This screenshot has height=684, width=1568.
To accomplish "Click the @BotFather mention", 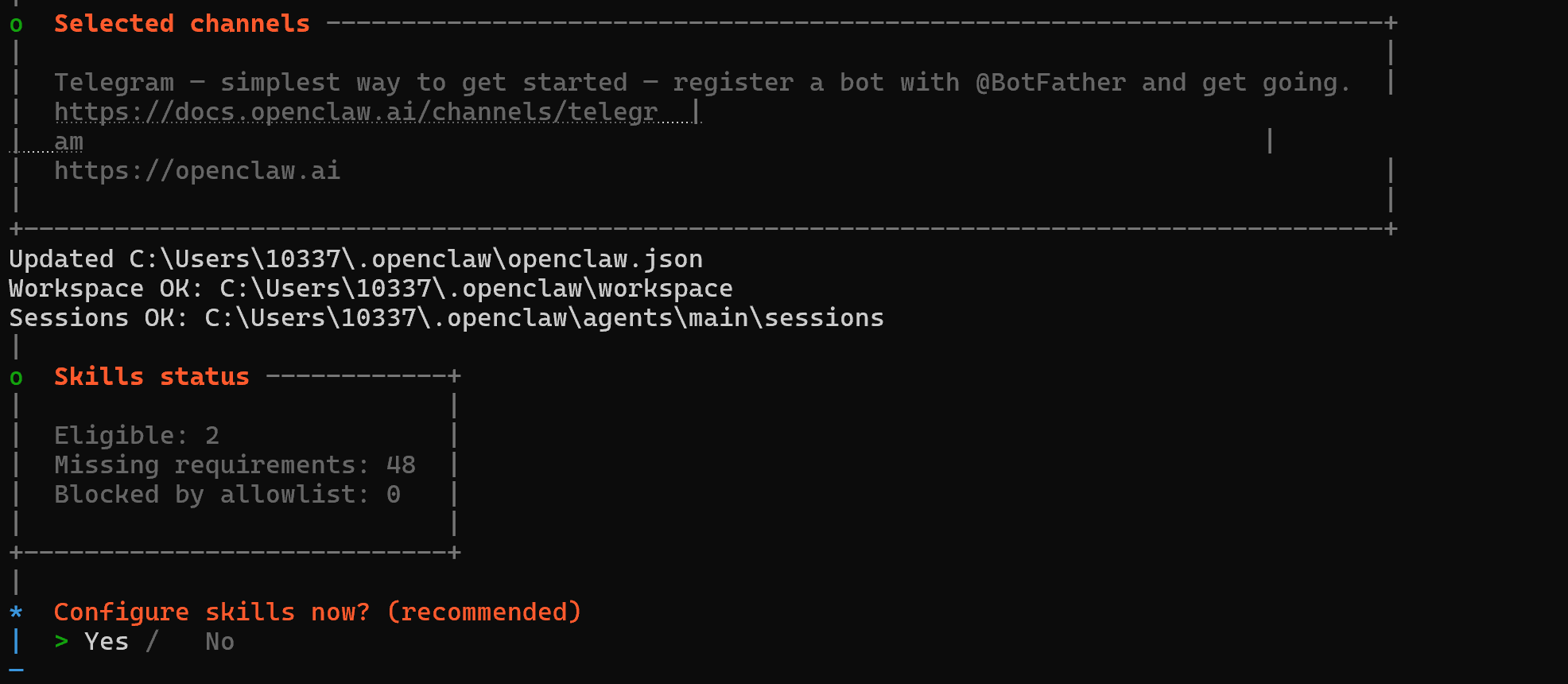I will coord(1050,83).
